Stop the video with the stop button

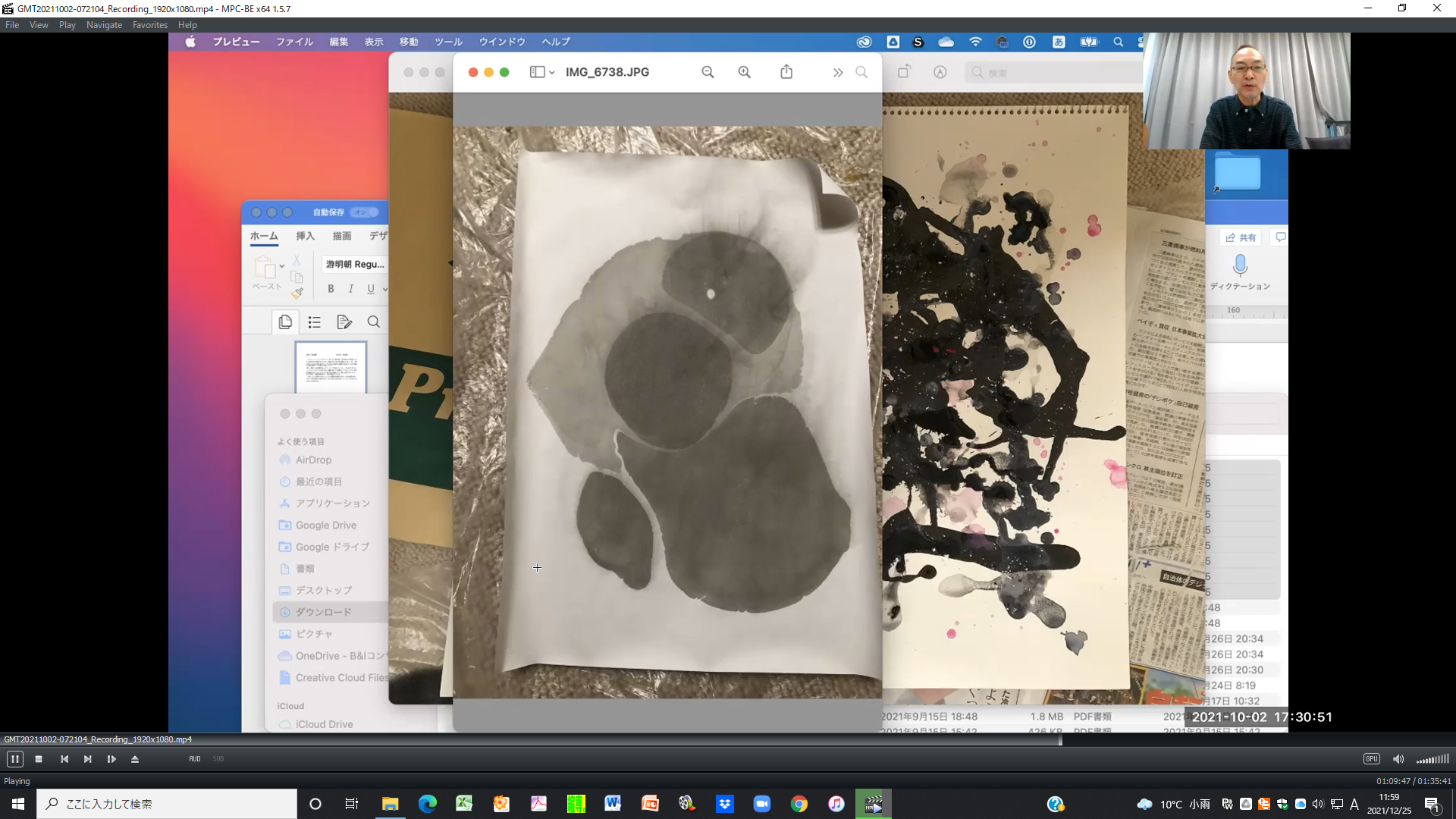click(x=39, y=759)
